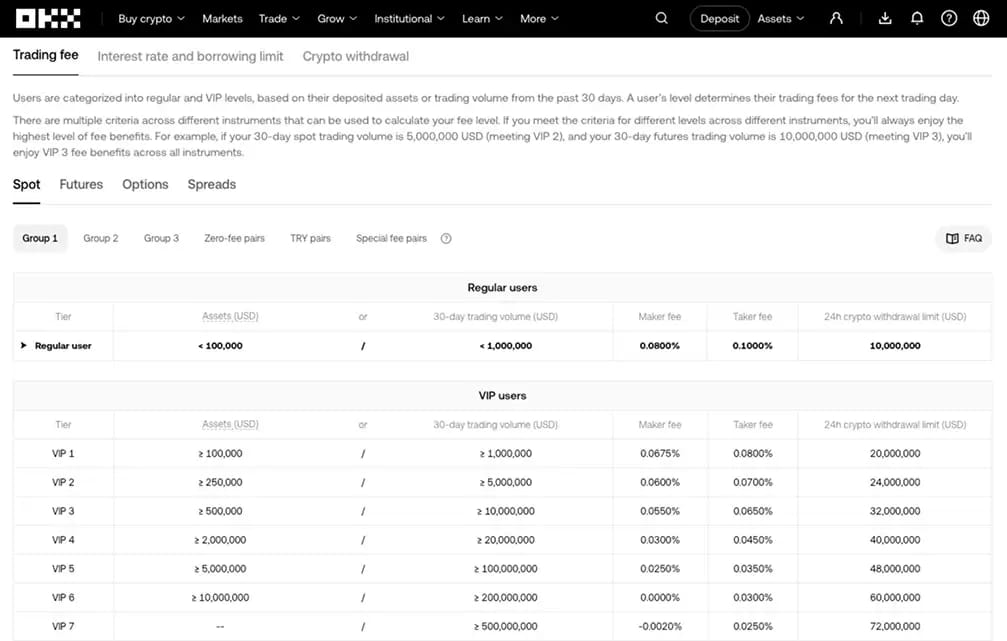Expand the Buy crypto dropdown
1007x641 pixels.
pos(152,19)
